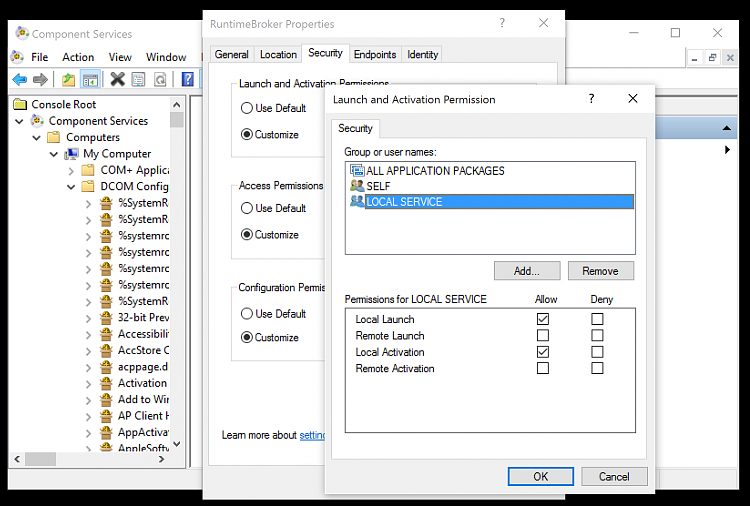Select Use Default under Launch and Activation Permissions

247,108
